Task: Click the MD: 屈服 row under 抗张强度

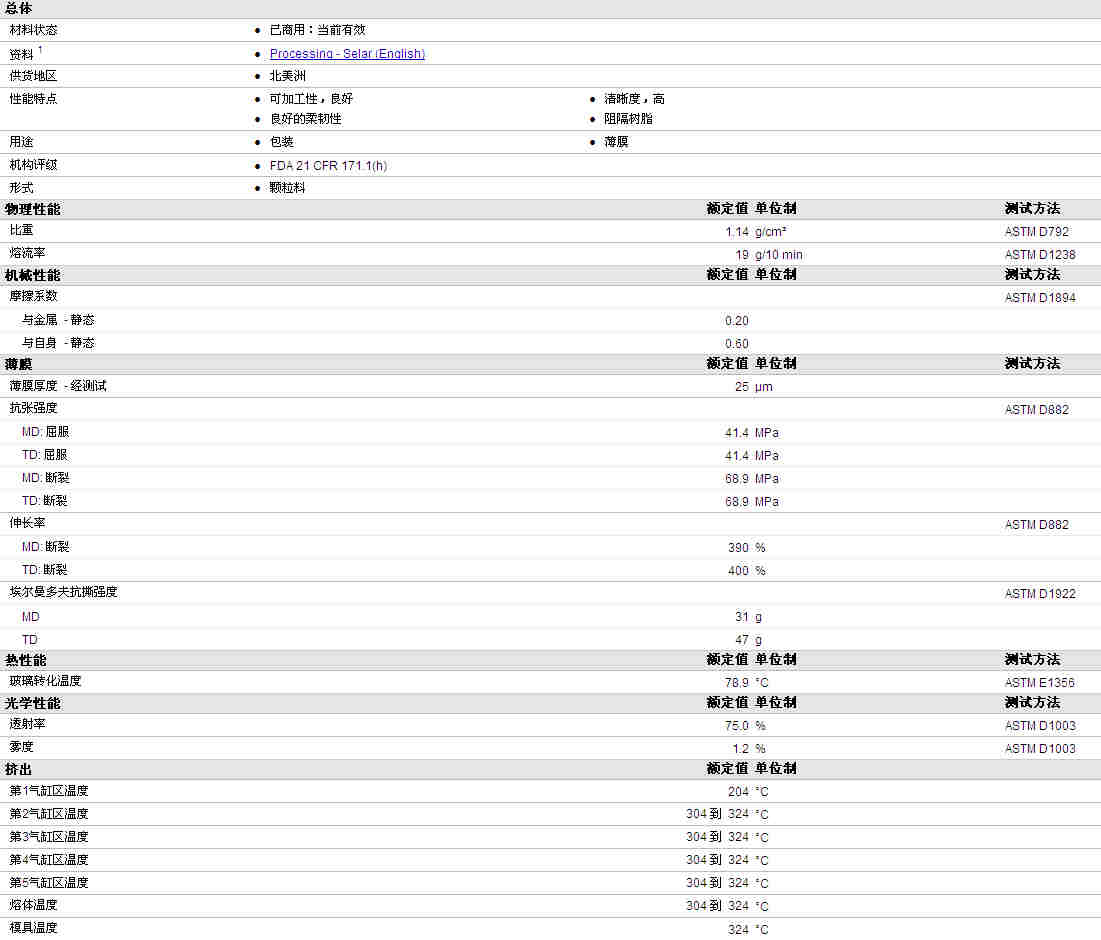Action: [45, 432]
